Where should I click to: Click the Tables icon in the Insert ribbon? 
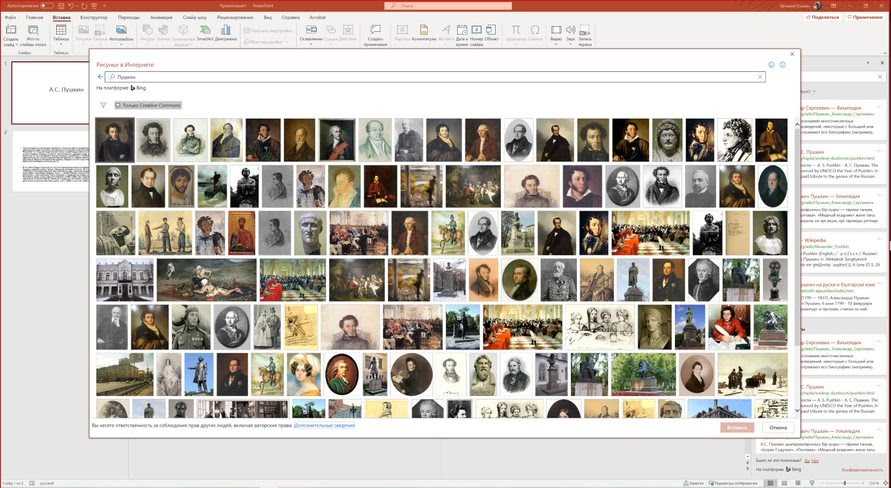coord(61,31)
